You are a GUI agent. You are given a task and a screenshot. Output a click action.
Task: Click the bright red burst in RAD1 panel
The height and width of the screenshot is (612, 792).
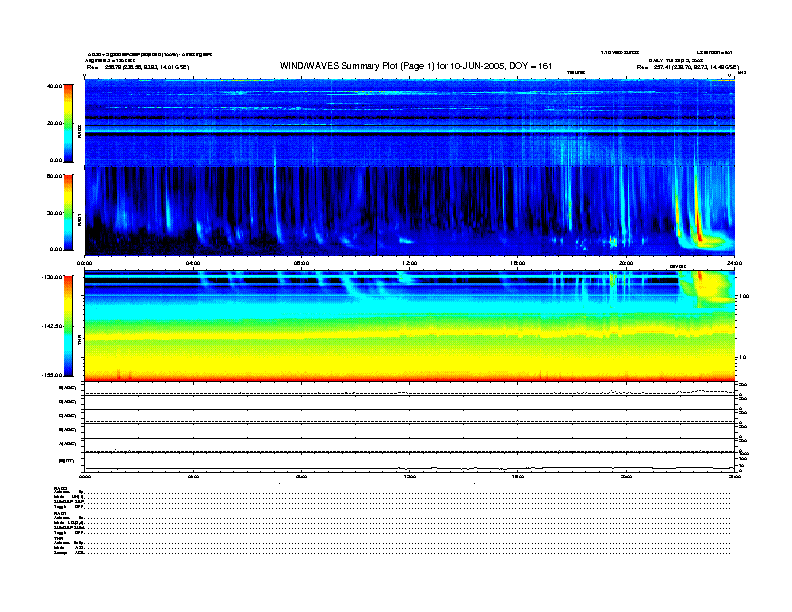[699, 217]
